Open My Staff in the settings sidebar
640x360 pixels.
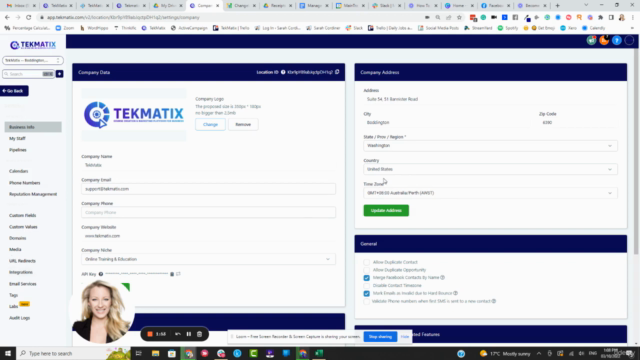[17, 138]
